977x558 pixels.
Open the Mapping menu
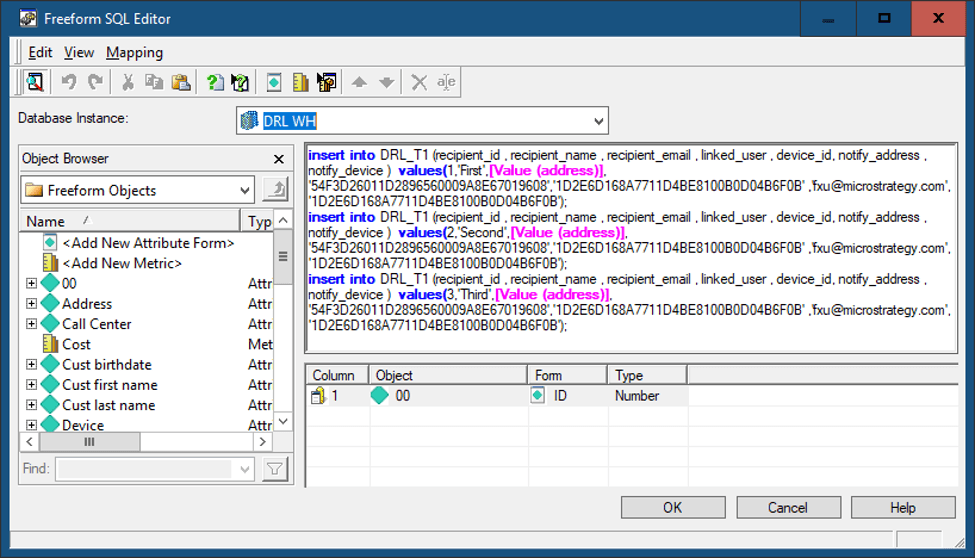point(134,52)
